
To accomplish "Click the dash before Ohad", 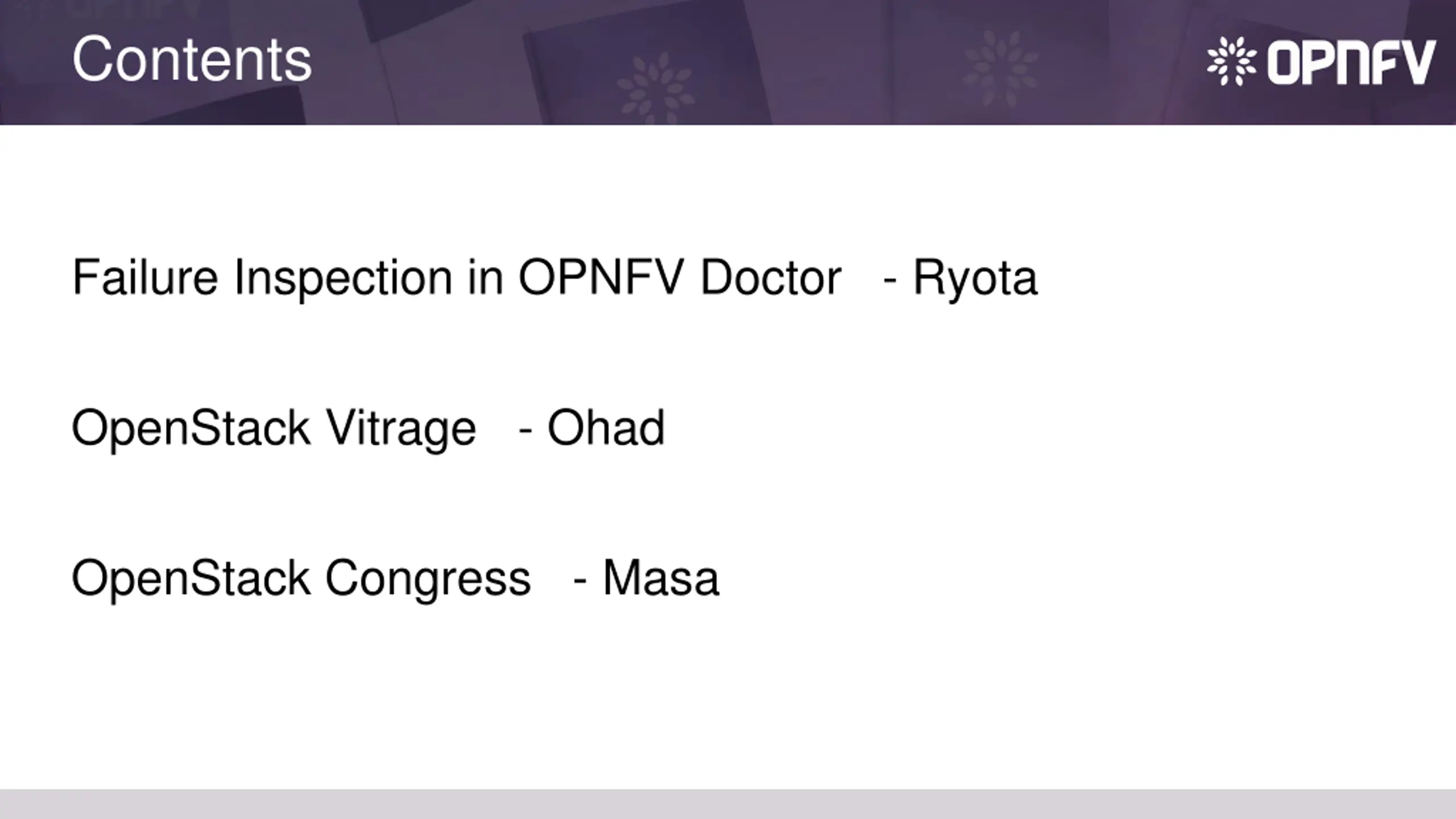I will [x=525, y=431].
